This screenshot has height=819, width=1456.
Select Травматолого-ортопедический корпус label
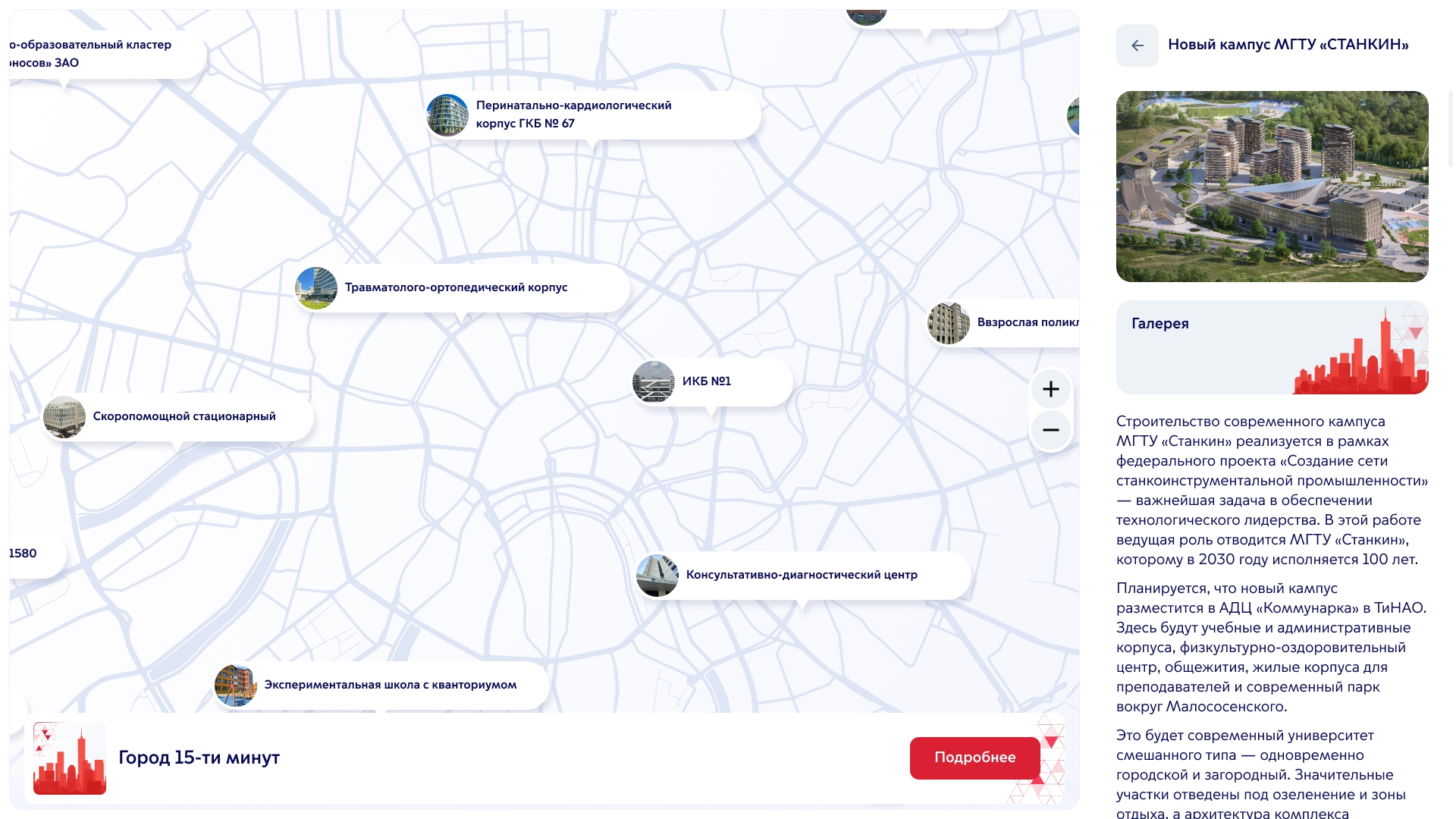[x=457, y=287]
